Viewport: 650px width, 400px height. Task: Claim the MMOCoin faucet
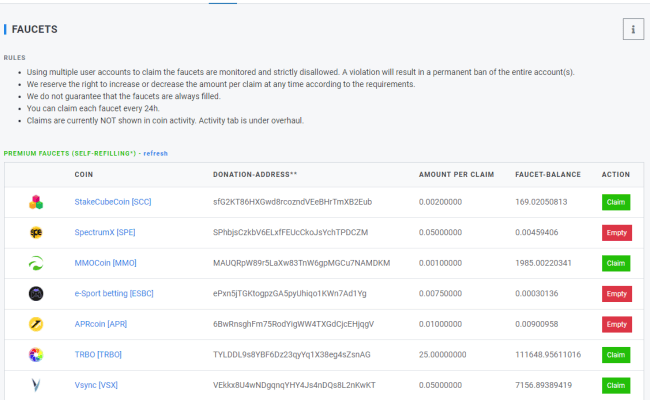pyautogui.click(x=616, y=263)
